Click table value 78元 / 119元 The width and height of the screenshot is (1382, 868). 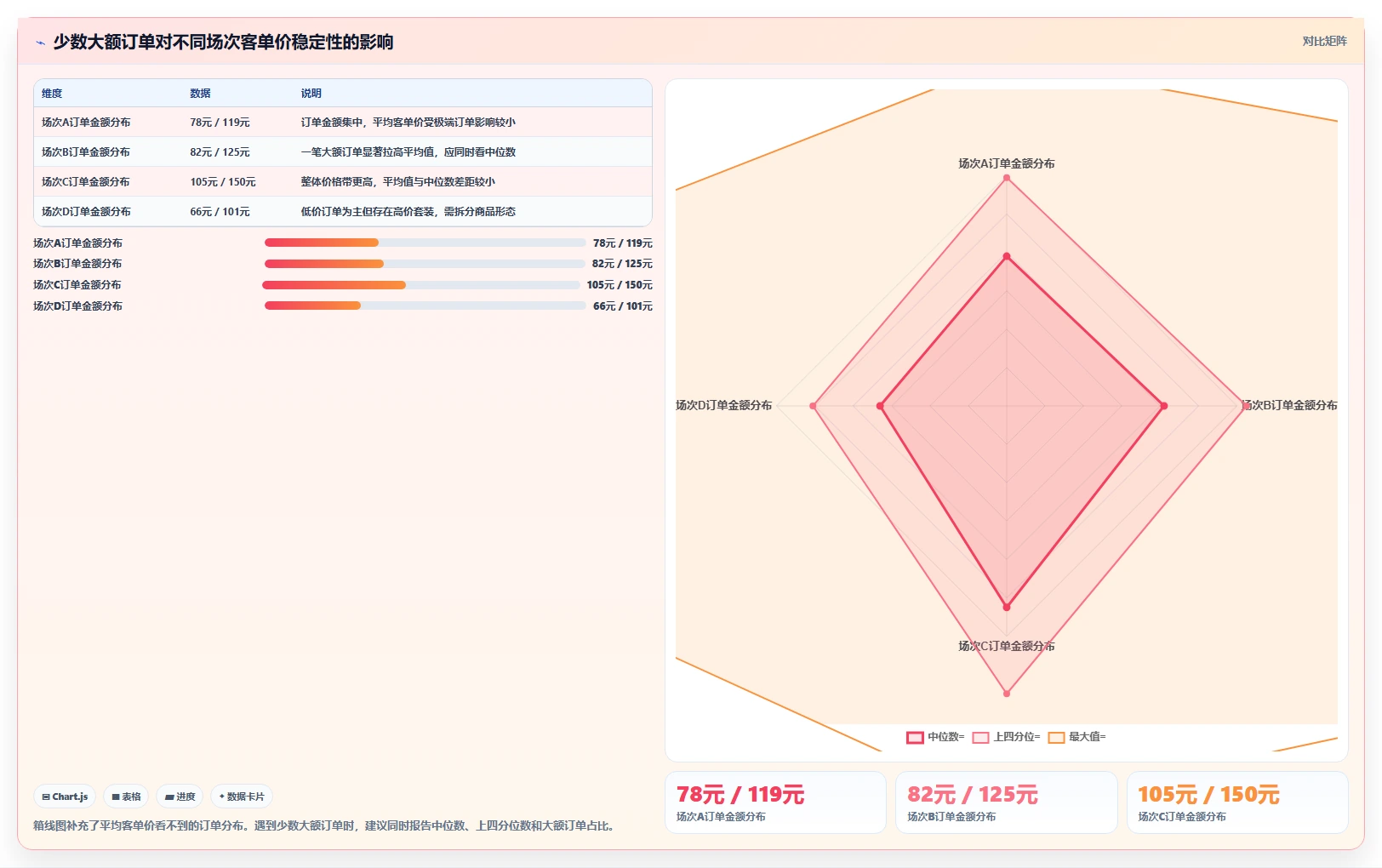[x=220, y=123]
